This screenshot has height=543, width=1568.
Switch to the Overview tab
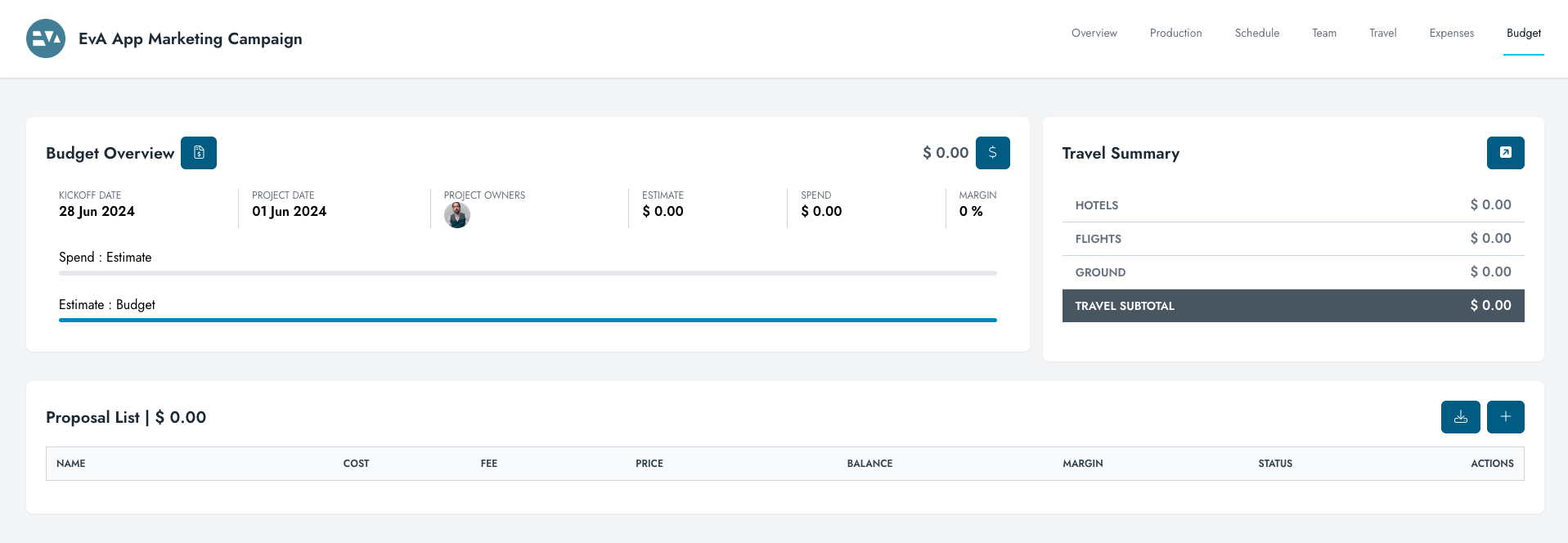pyautogui.click(x=1094, y=34)
